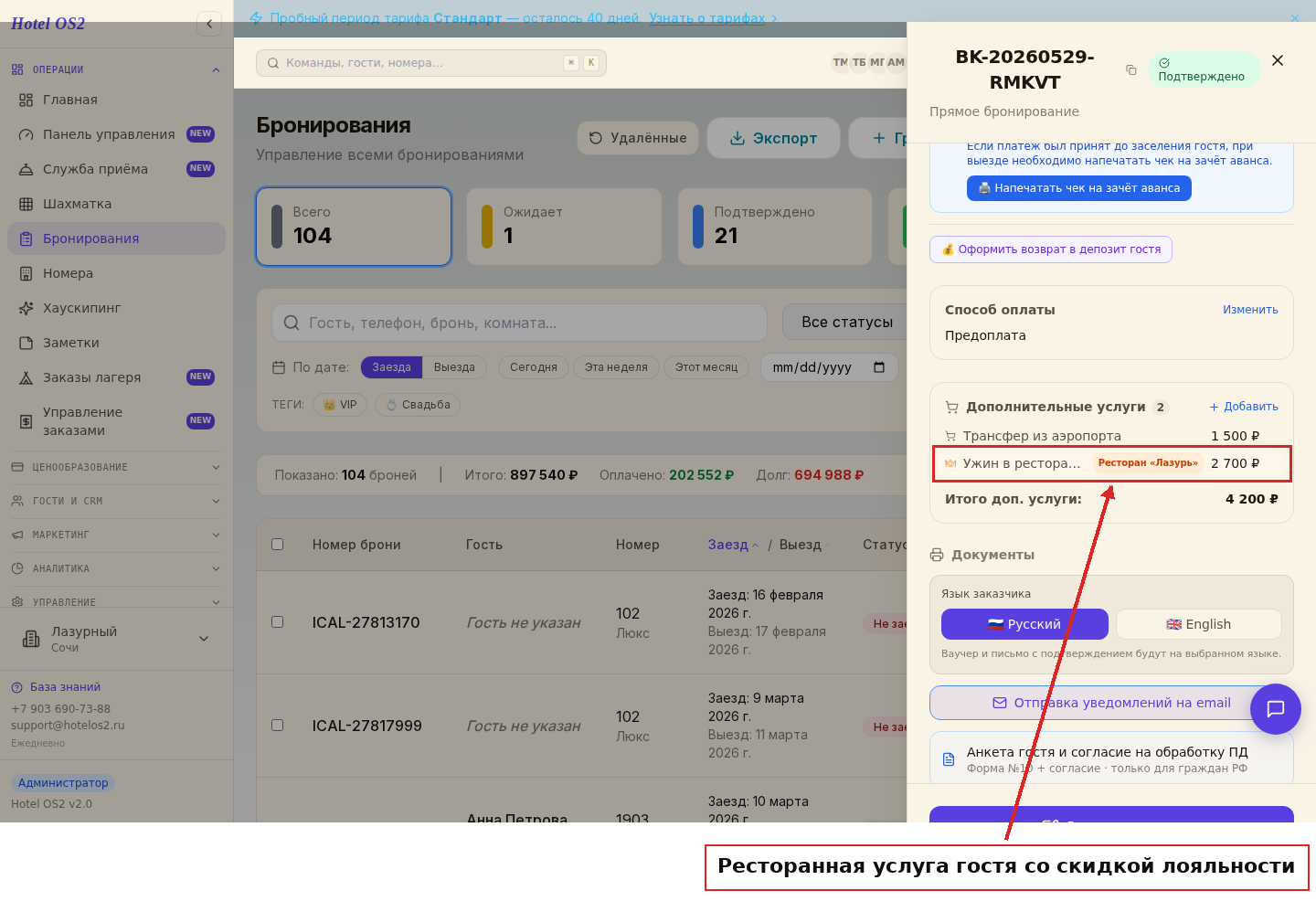1316x912 pixels.
Task: Expand the Ценообразование sidebar section
Action: tap(116, 467)
